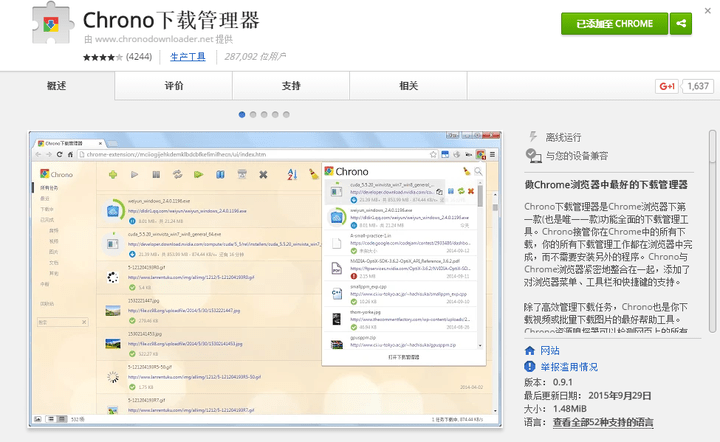Switch to the 评价 tab
The width and height of the screenshot is (720, 442).
tap(174, 86)
